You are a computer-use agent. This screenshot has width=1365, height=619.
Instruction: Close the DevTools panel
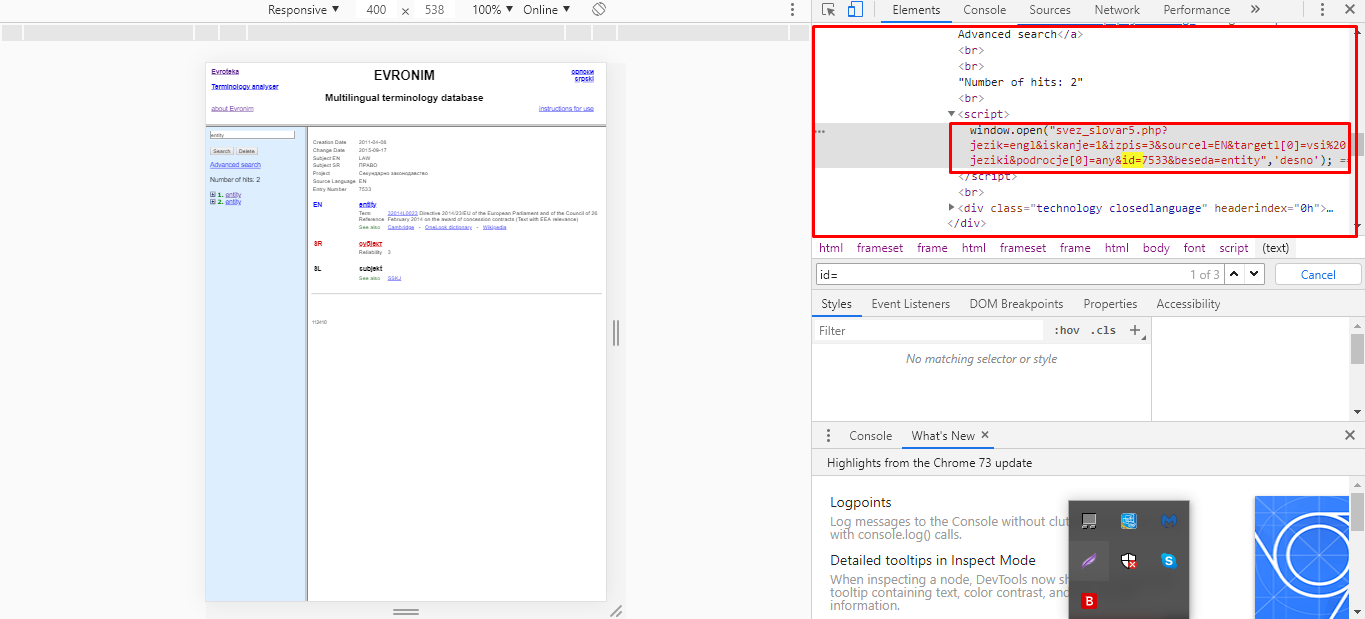[x=1349, y=10]
